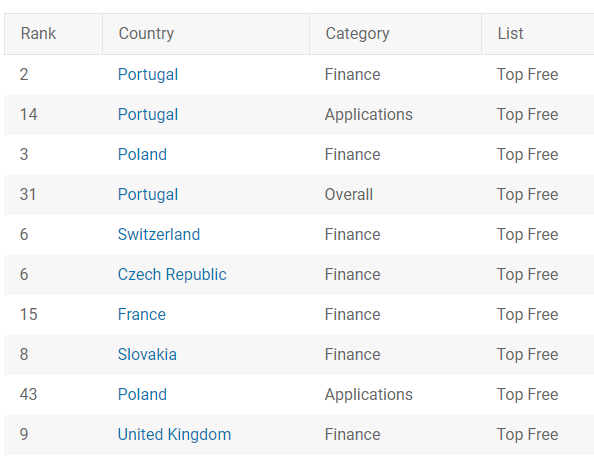
Task: Select the Finance cell in United Kingdom row
Action: pos(352,435)
